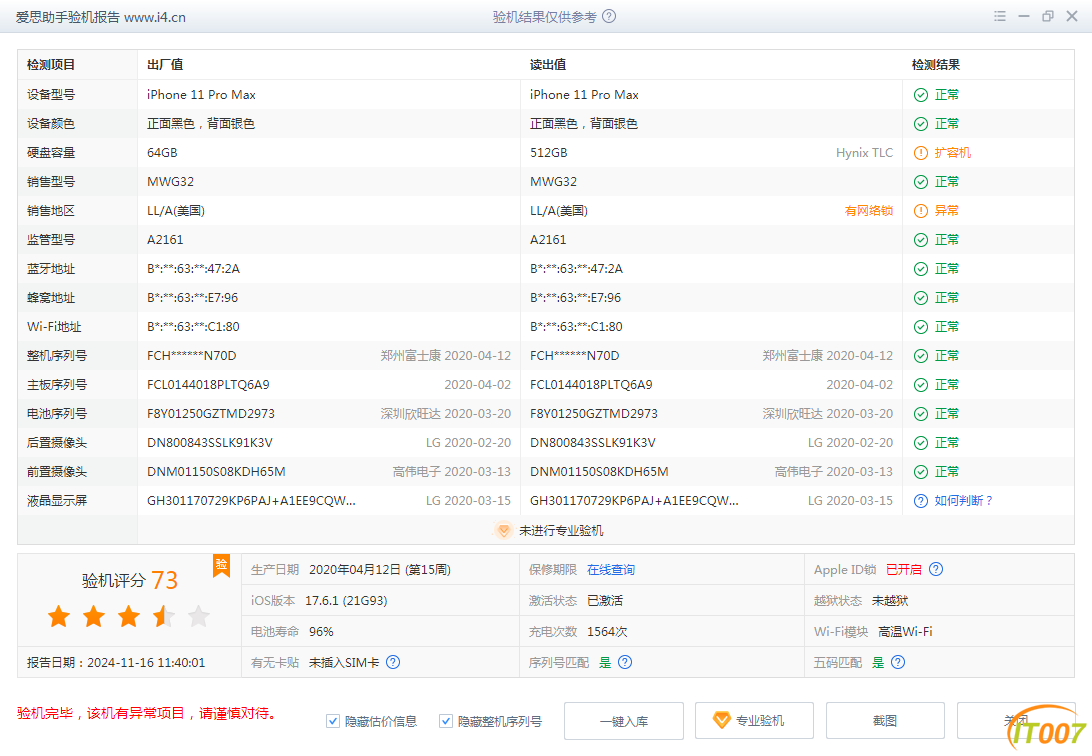This screenshot has width=1092, height=756.
Task: Click 已开启 Apple ID lock status
Action: [x=903, y=569]
